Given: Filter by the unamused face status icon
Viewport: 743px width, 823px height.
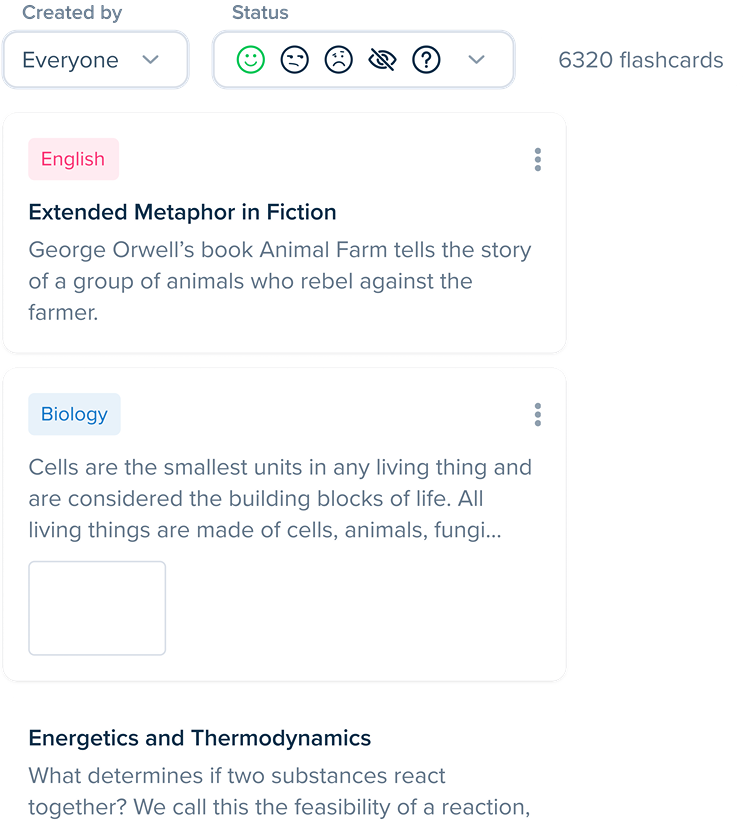Looking at the screenshot, I should click(294, 60).
